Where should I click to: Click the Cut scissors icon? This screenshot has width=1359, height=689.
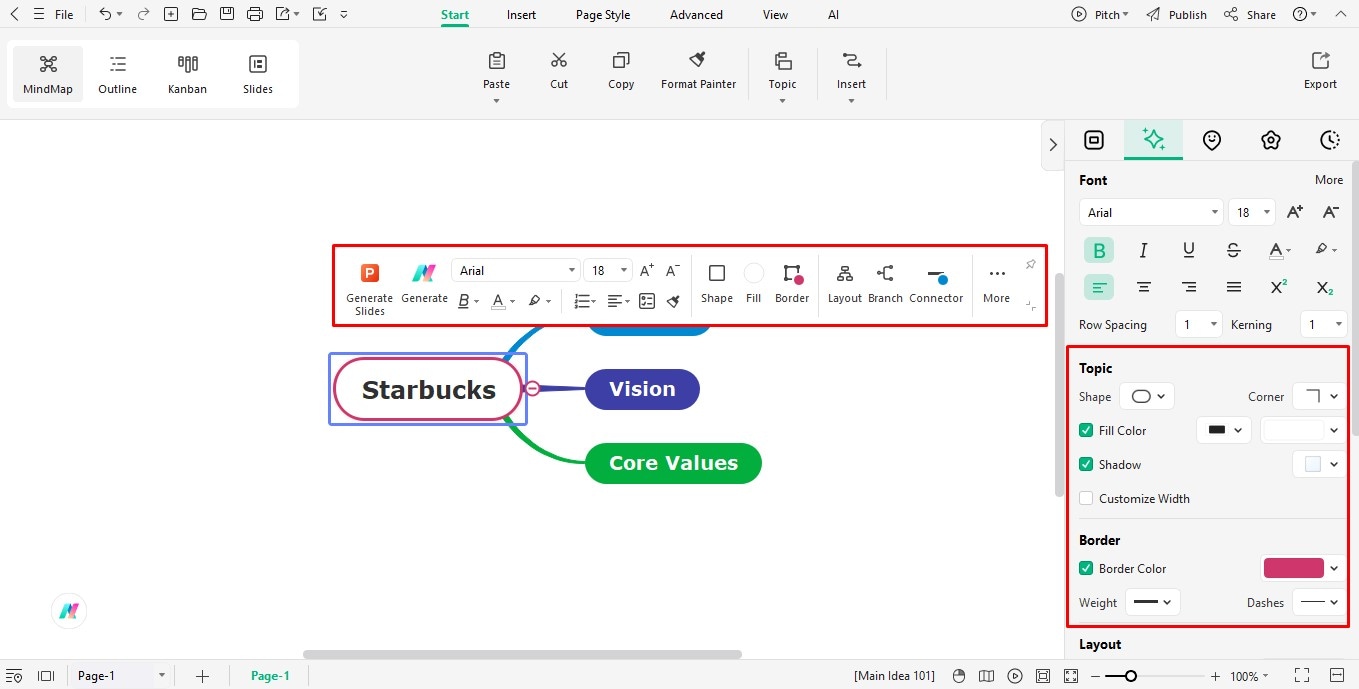(x=559, y=60)
